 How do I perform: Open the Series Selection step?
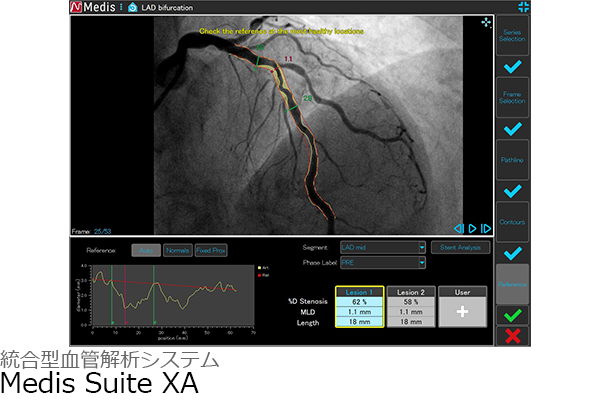tap(512, 36)
